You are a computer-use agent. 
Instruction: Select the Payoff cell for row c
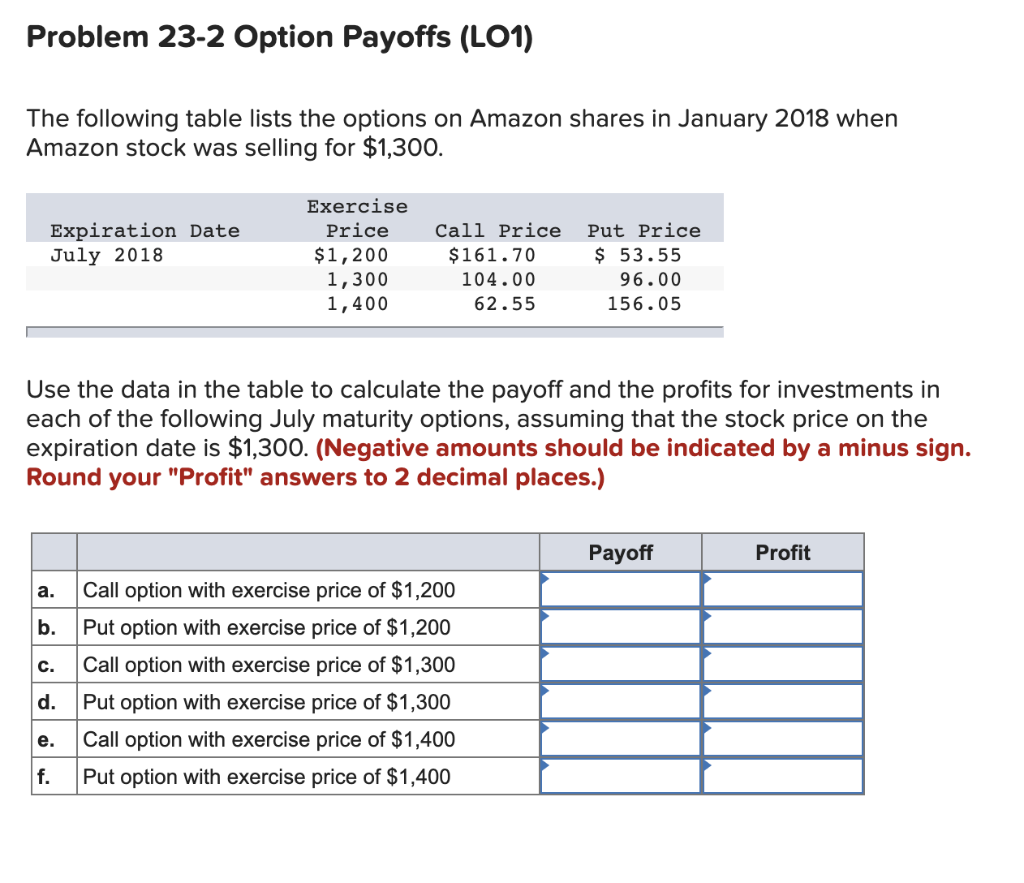click(x=620, y=664)
